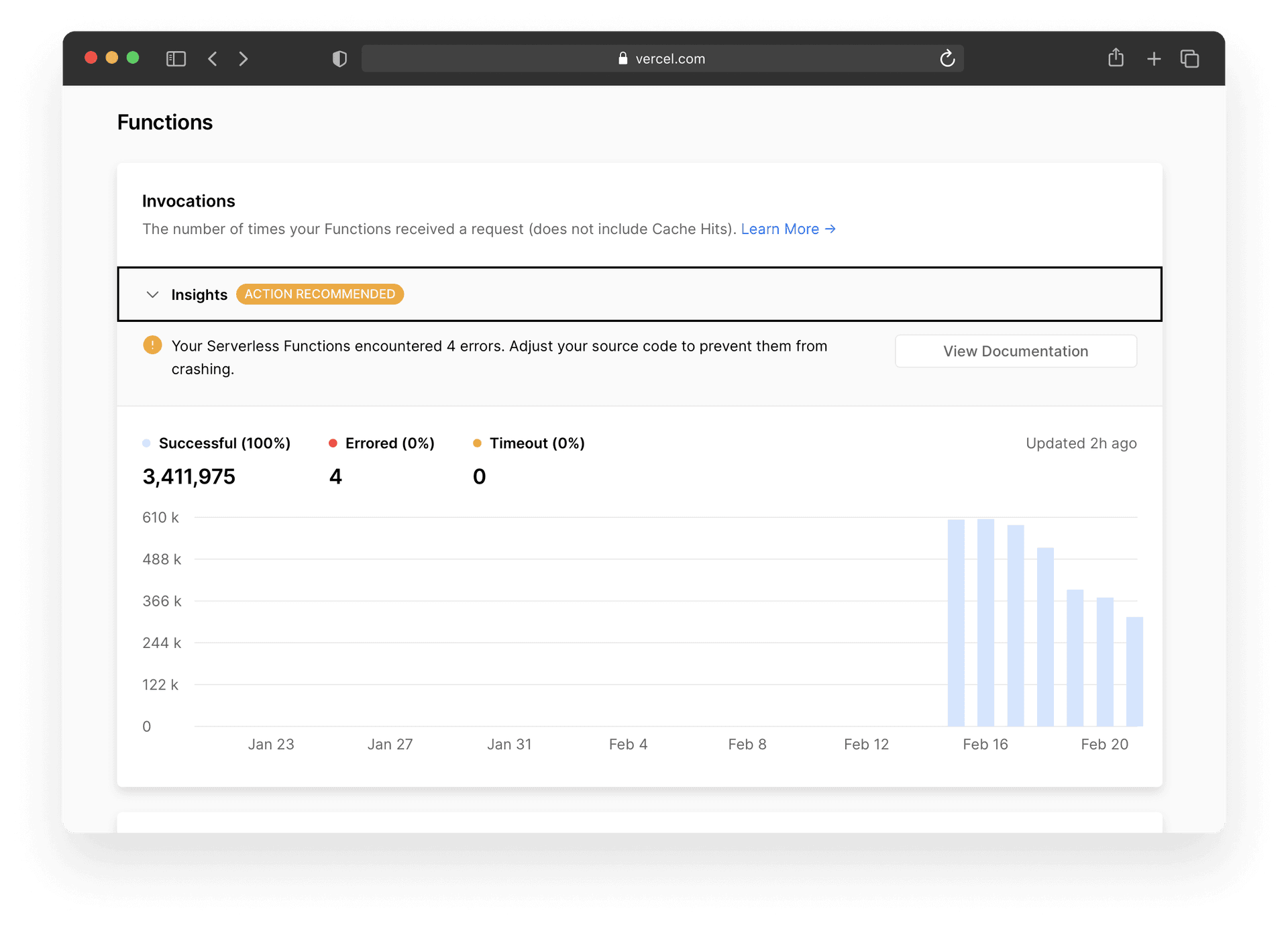Collapse the Insights section chevron
Screen dimensions: 1288x927
point(152,294)
